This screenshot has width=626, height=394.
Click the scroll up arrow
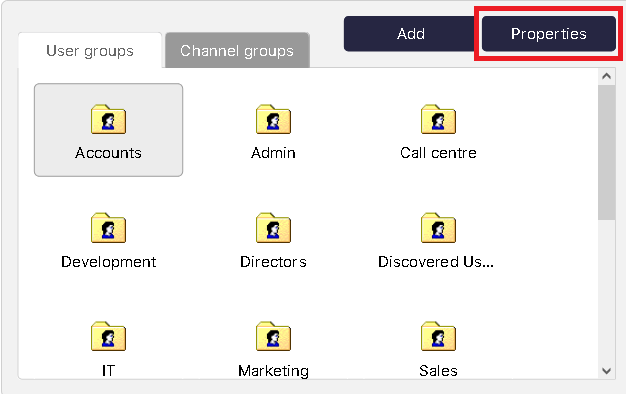tap(606, 76)
